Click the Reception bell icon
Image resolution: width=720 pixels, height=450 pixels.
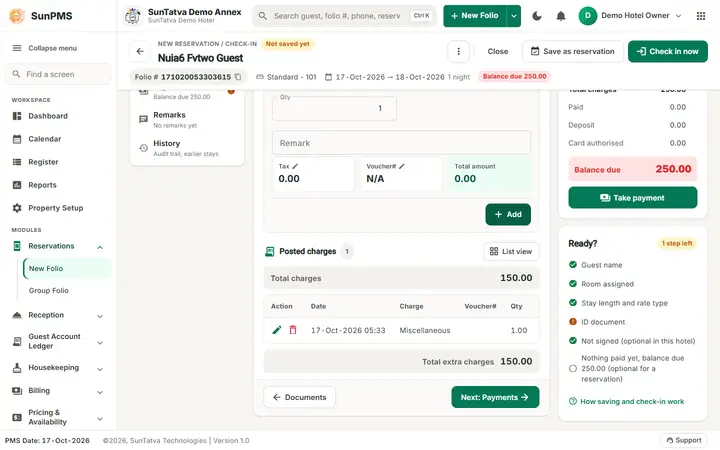(x=17, y=315)
